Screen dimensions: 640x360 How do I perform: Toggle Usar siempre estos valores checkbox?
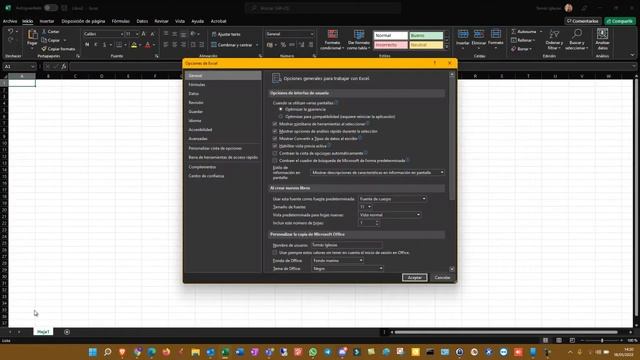pyautogui.click(x=275, y=253)
